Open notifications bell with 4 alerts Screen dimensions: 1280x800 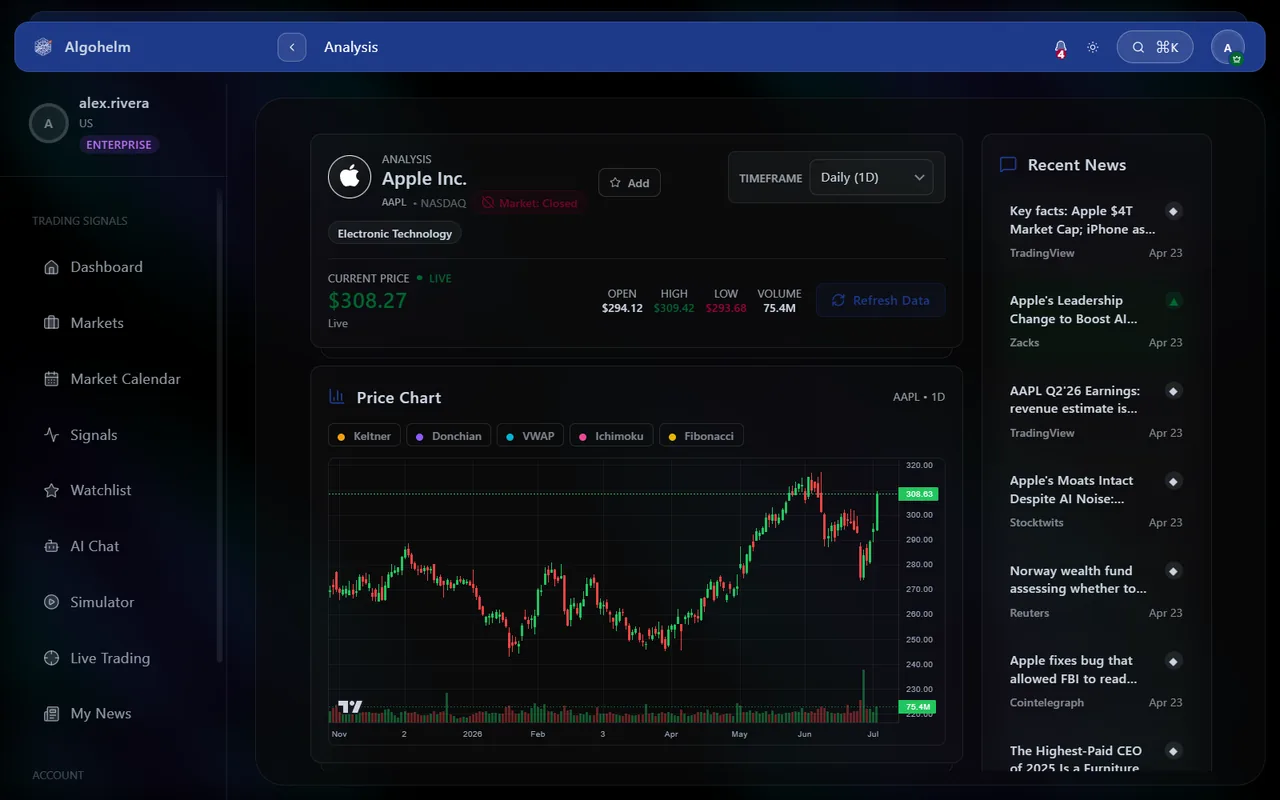tap(1060, 48)
